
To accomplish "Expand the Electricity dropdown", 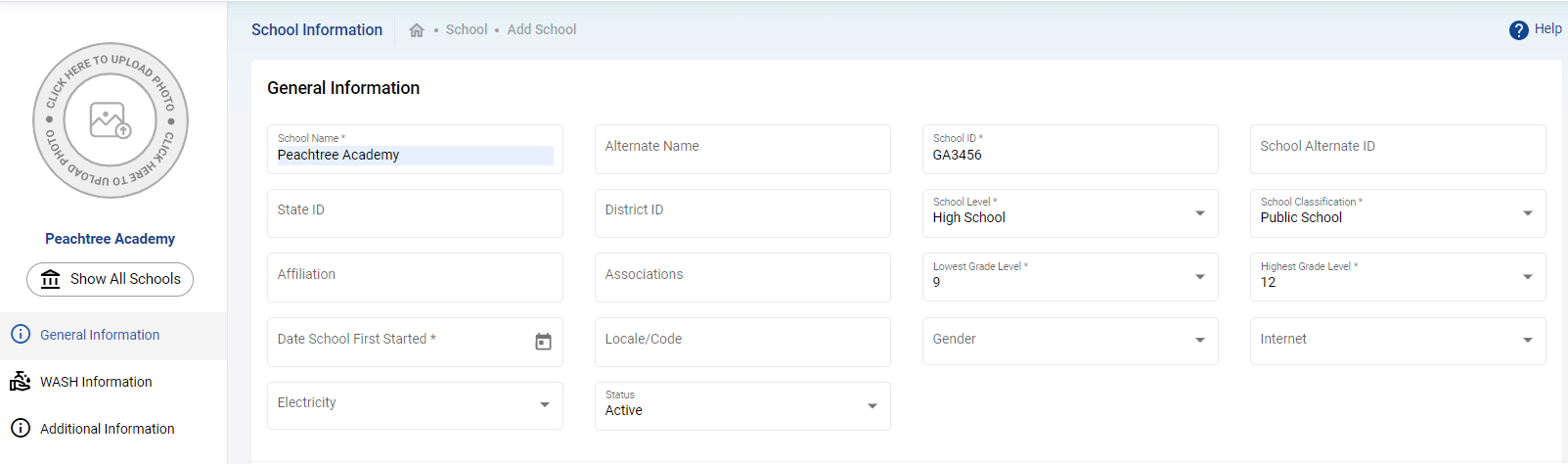I will (x=415, y=405).
